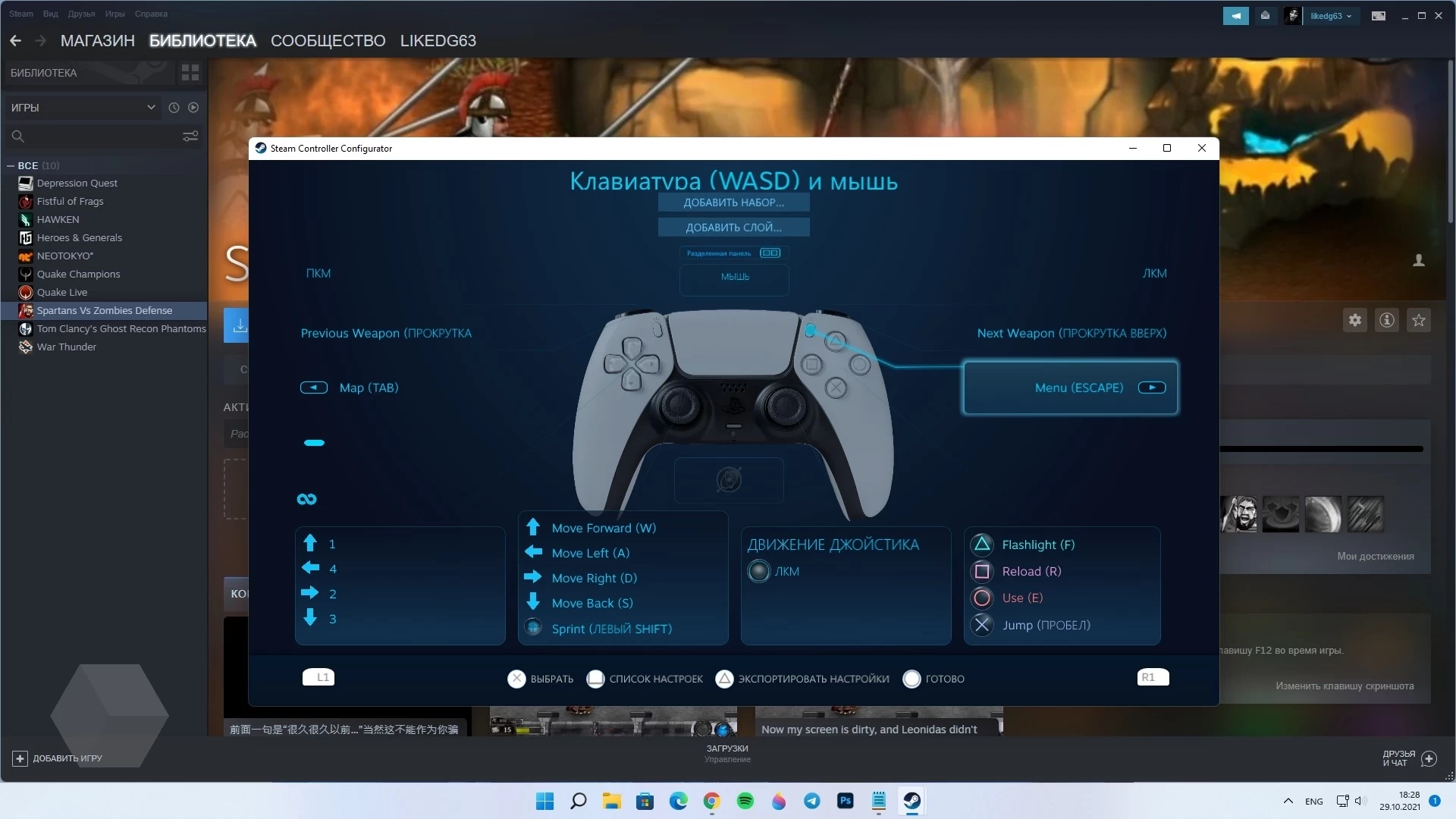This screenshot has height=819, width=1456.
Task: Open БИБЛИОТЕКА dropdown menu
Action: 202,40
